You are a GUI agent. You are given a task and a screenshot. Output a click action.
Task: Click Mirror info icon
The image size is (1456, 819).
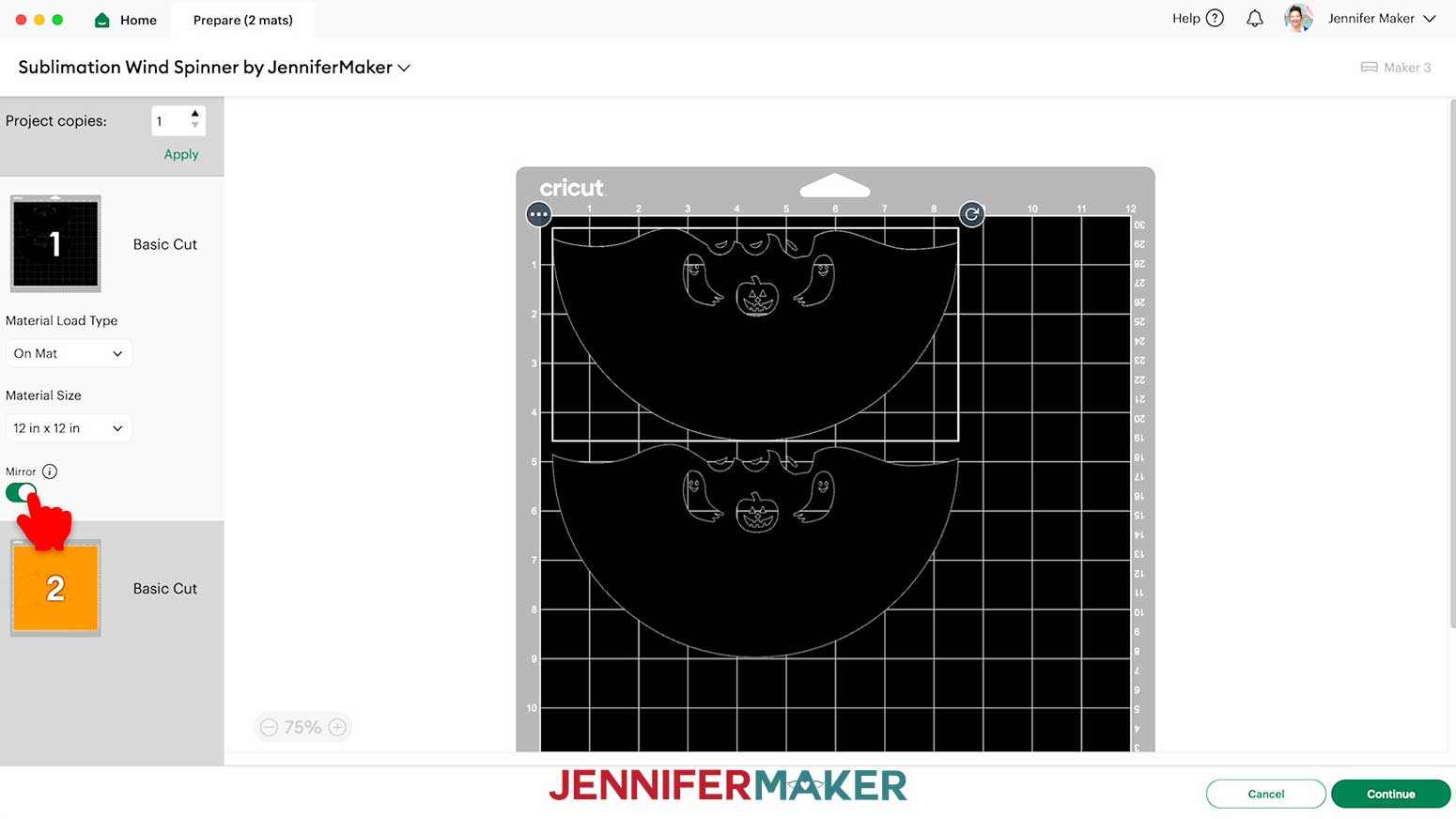(x=50, y=471)
